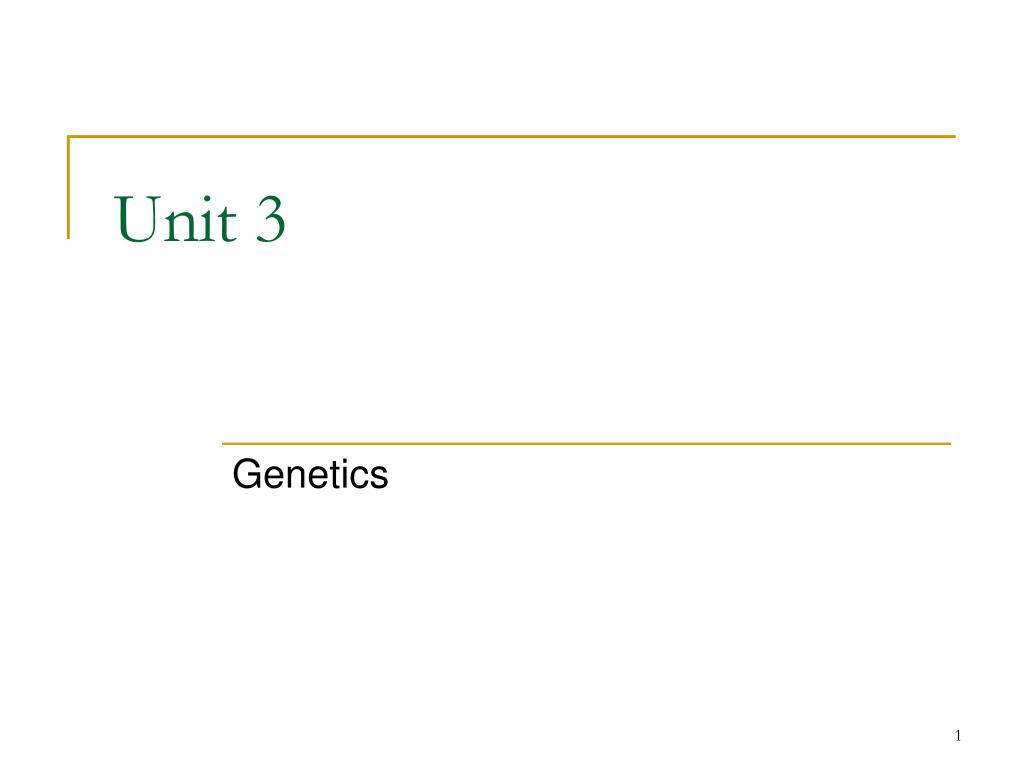Place cursor at end of "Genetics"
Image resolution: width=1024 pixels, height=768 pixels.
(389, 475)
